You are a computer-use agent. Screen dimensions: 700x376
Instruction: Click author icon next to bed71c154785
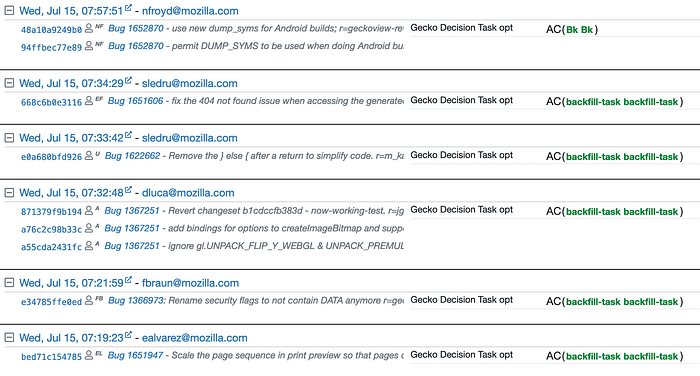pos(89,355)
